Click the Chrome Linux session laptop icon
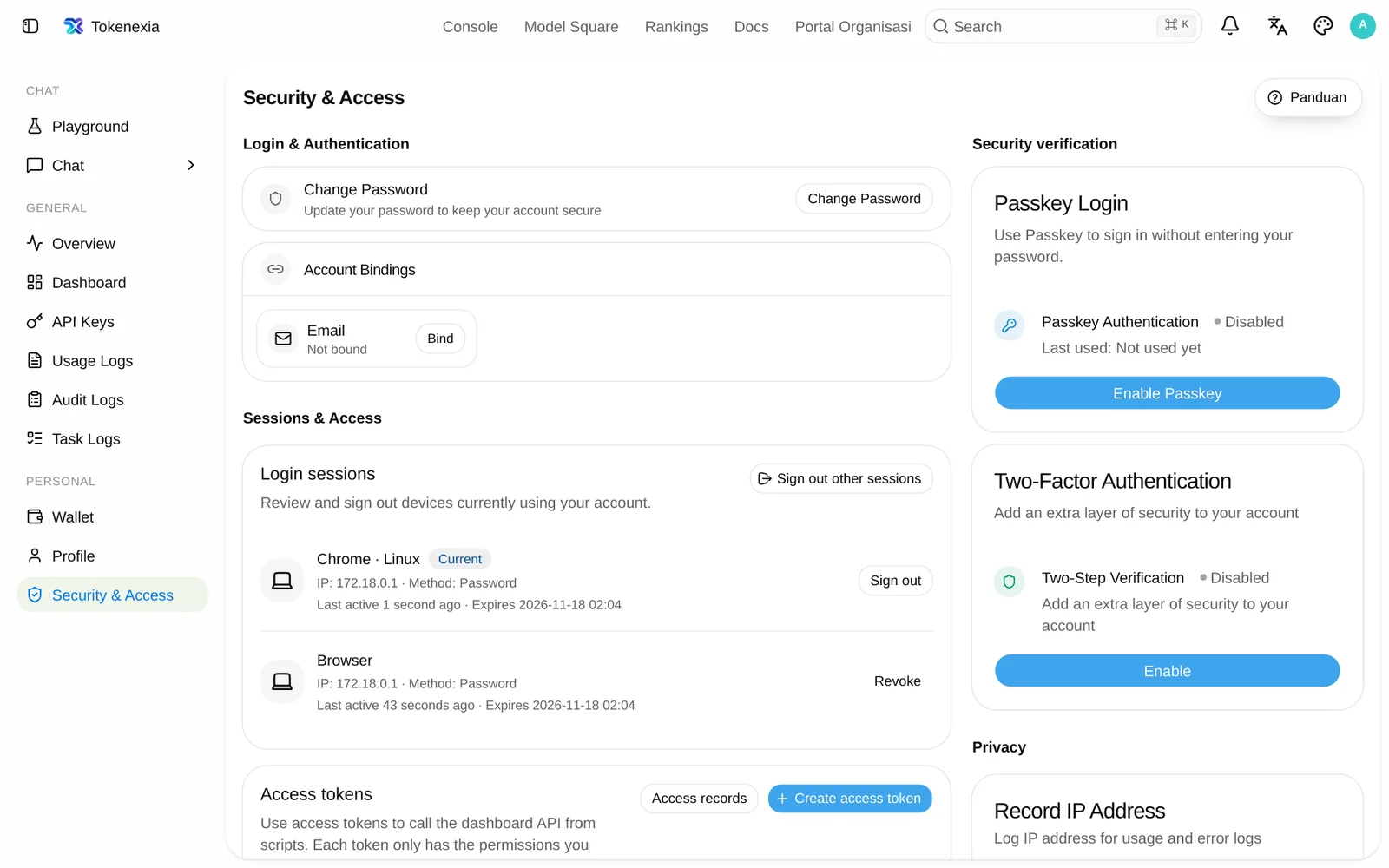 pos(282,581)
